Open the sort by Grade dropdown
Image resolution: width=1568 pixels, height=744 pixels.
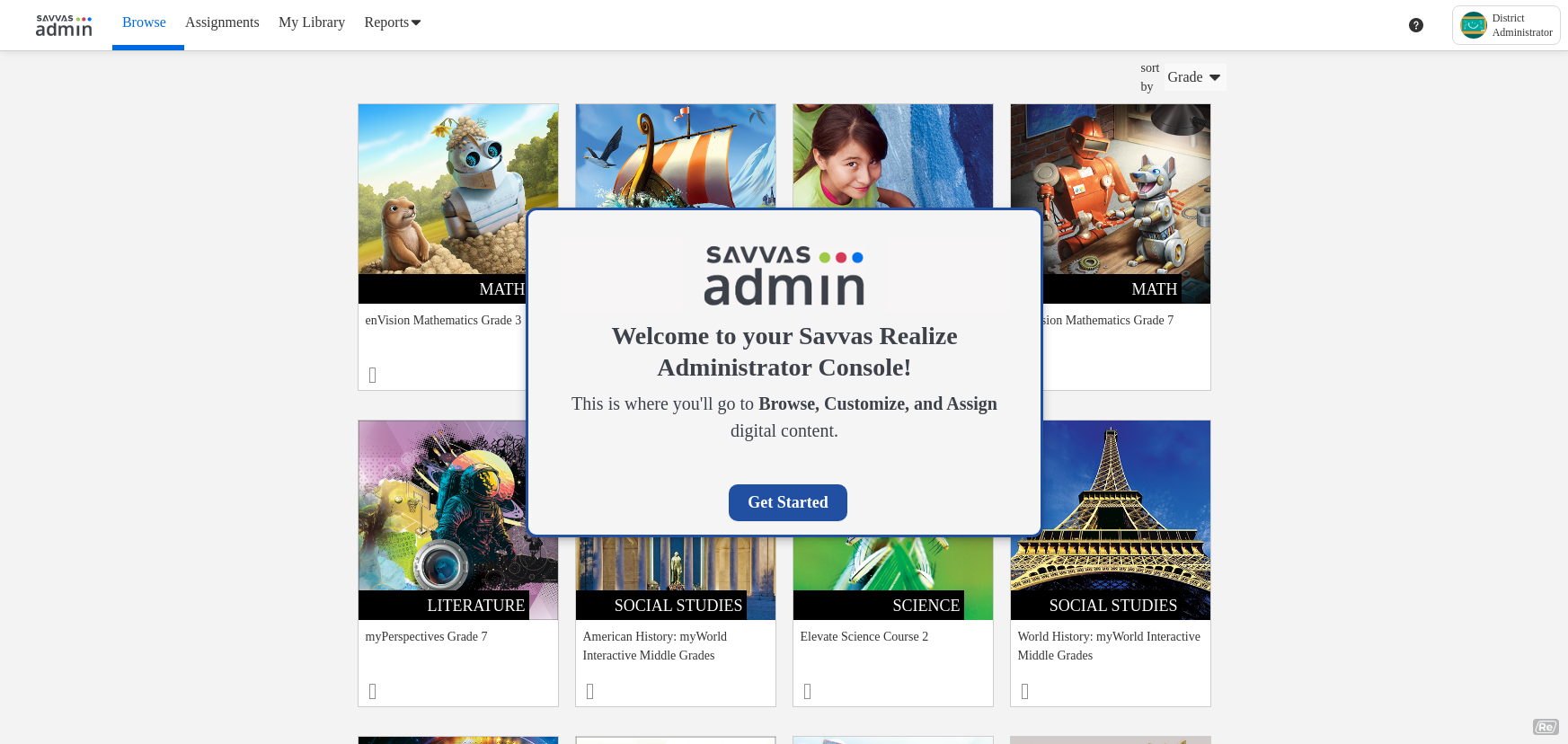click(1193, 77)
